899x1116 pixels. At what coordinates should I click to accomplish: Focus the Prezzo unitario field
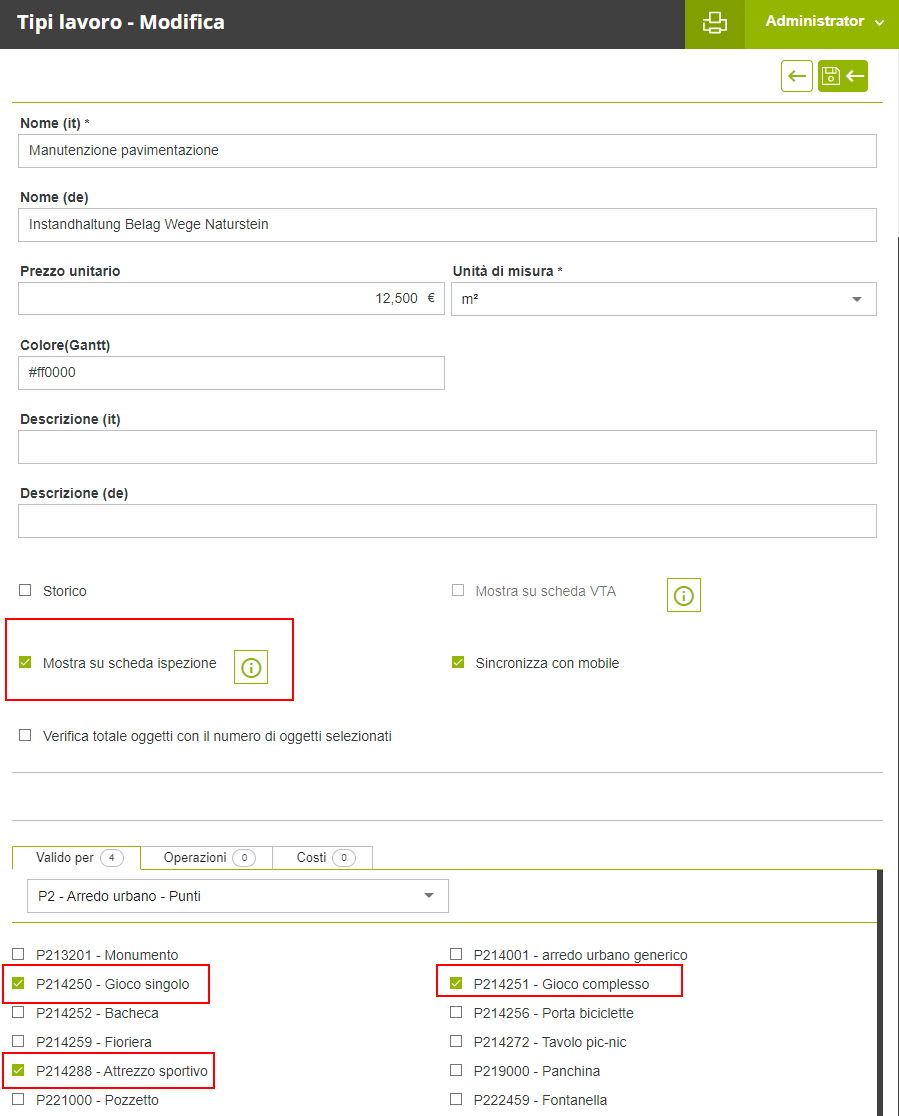click(x=231, y=299)
